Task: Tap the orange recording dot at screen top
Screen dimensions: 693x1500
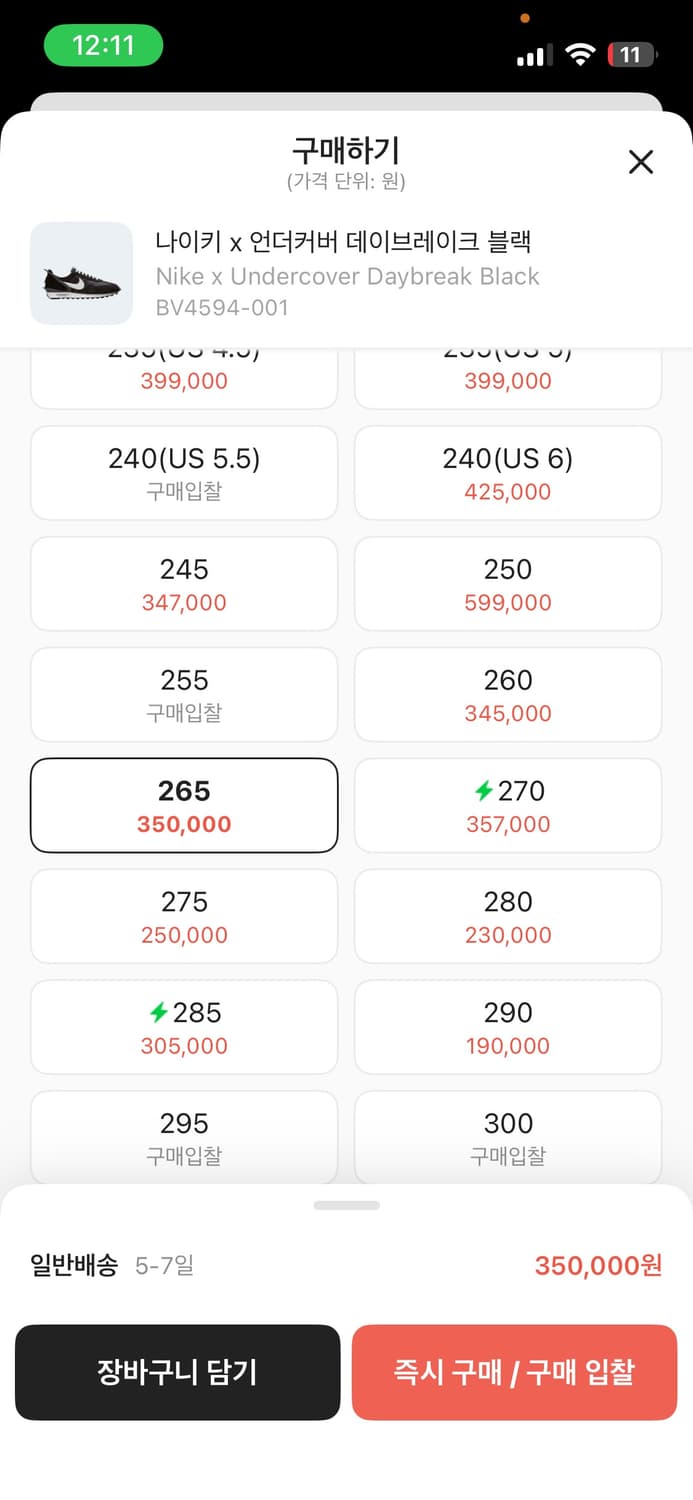Action: (x=524, y=17)
